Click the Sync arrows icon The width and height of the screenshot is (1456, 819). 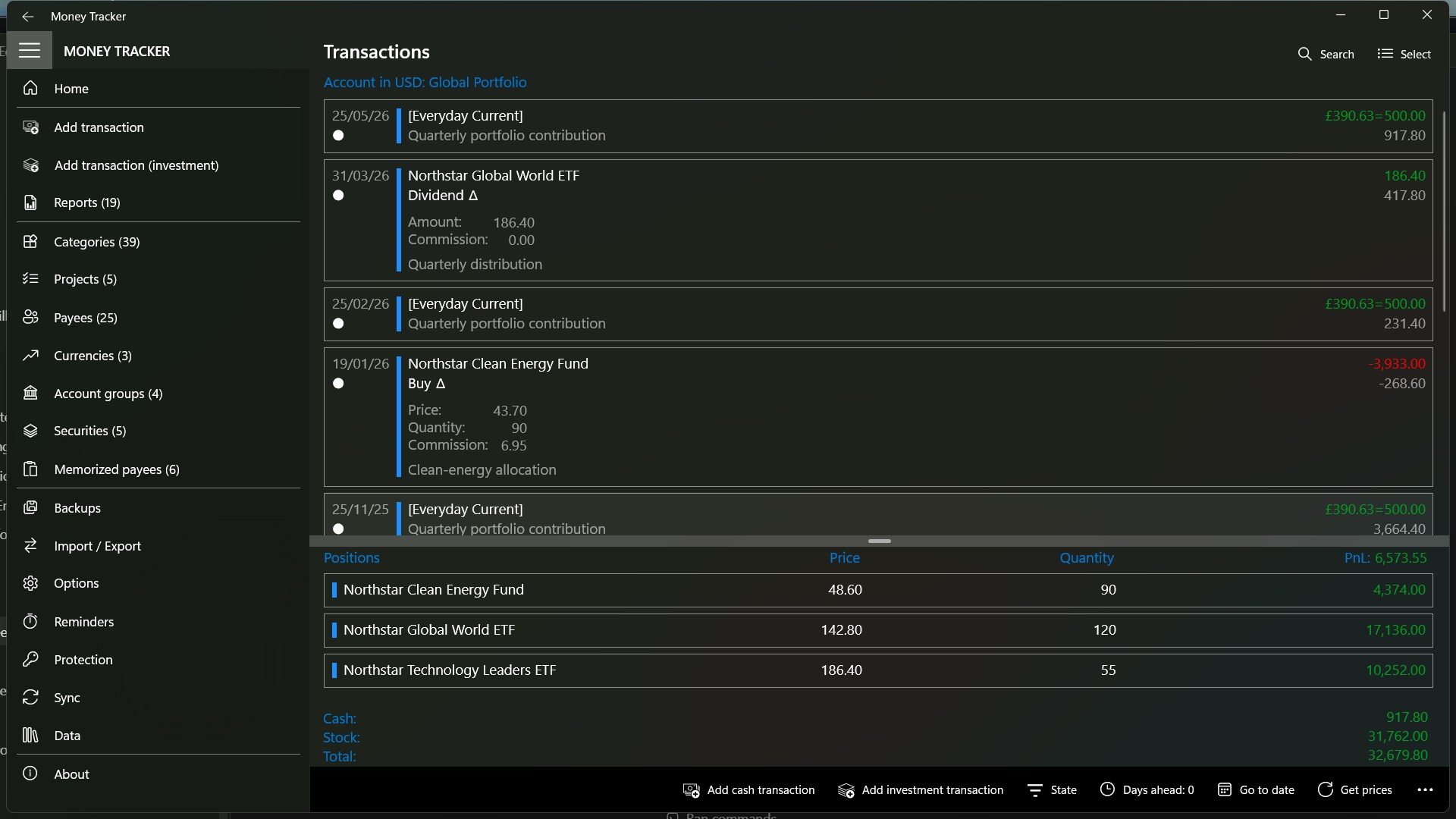tap(30, 697)
